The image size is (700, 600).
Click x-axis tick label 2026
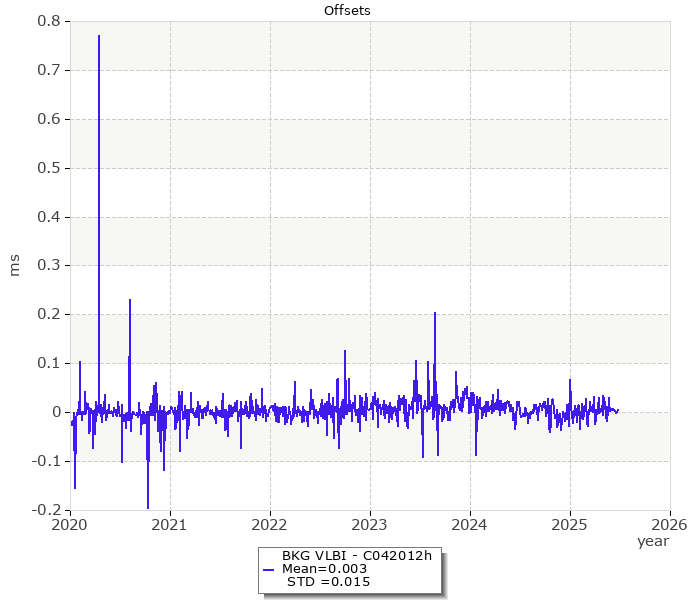pos(669,525)
